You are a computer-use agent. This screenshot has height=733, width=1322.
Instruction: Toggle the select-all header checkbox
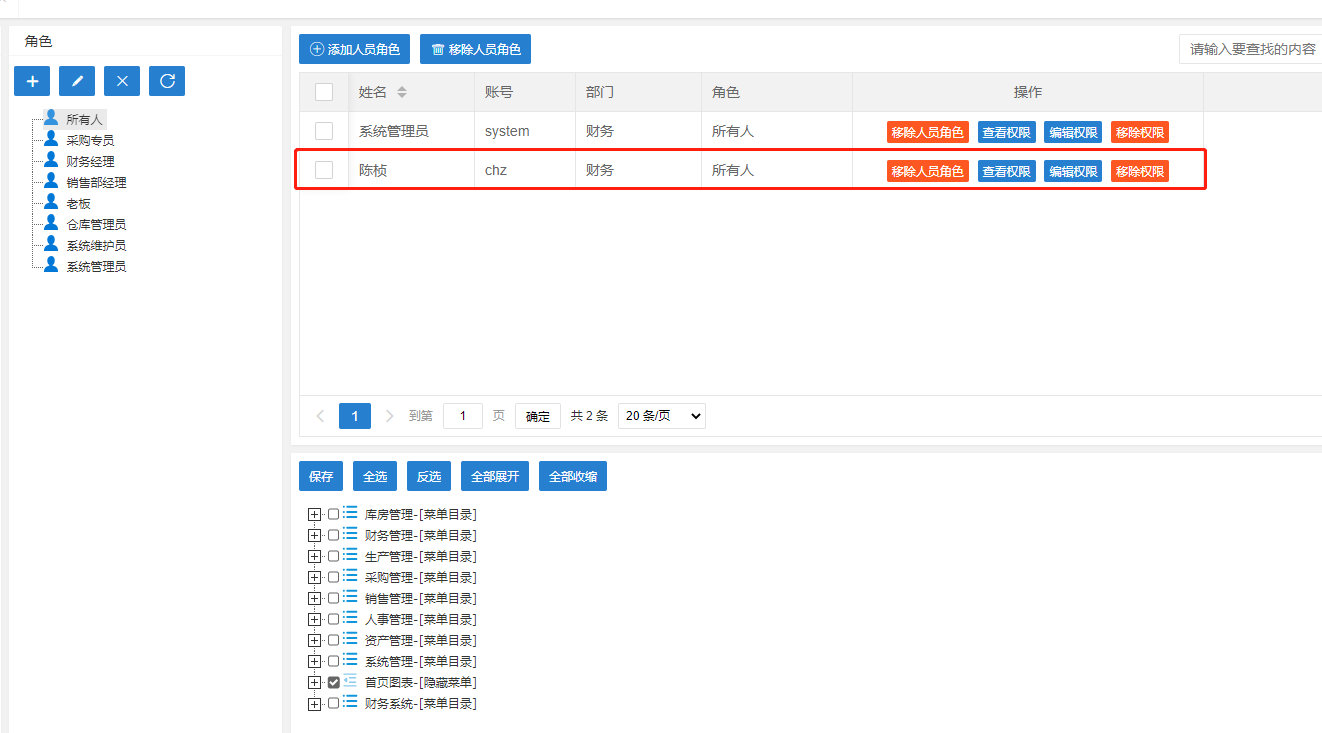click(x=324, y=92)
